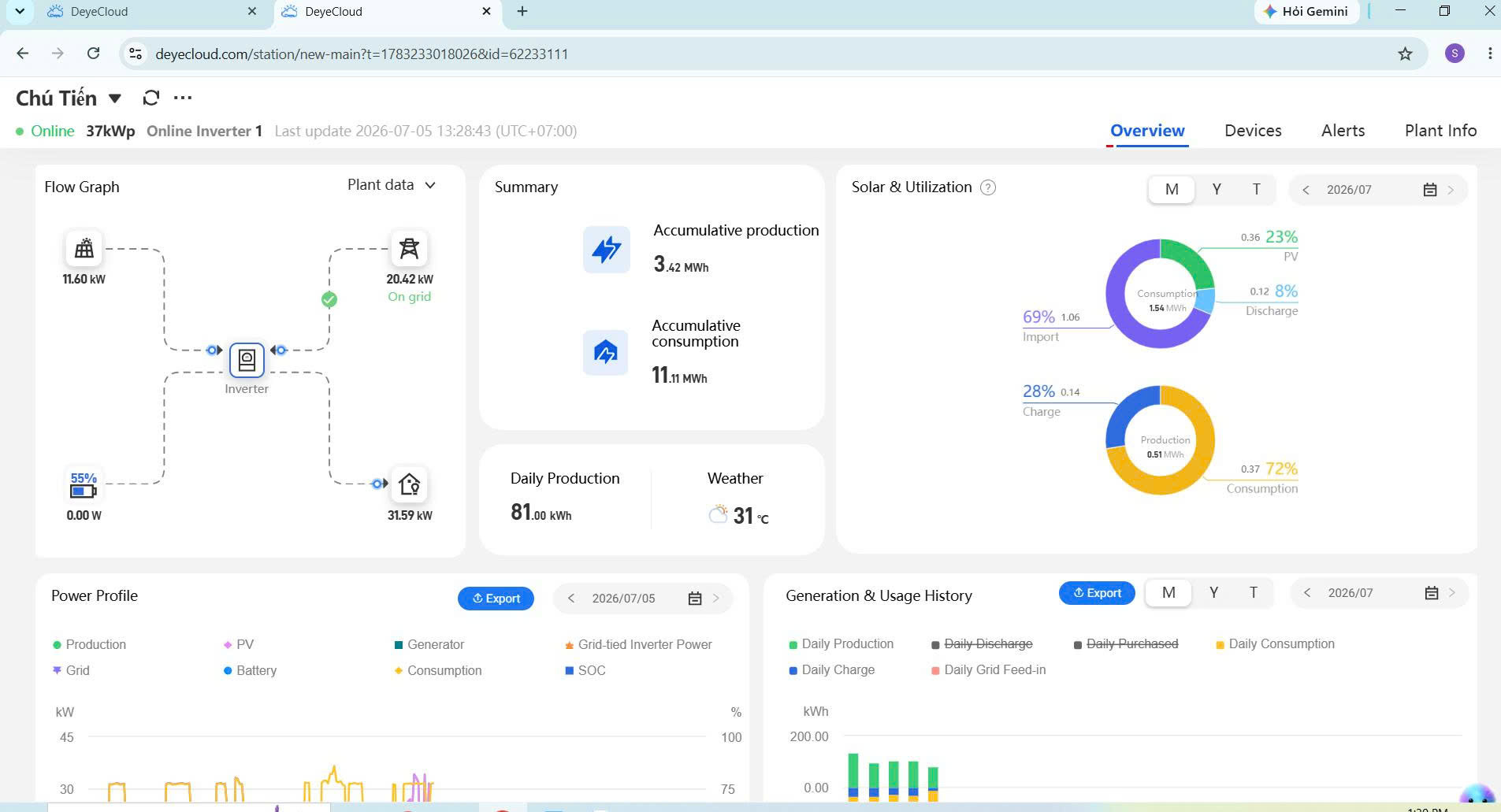Expand the Chú Tiến plant selector dropdown

click(x=115, y=98)
